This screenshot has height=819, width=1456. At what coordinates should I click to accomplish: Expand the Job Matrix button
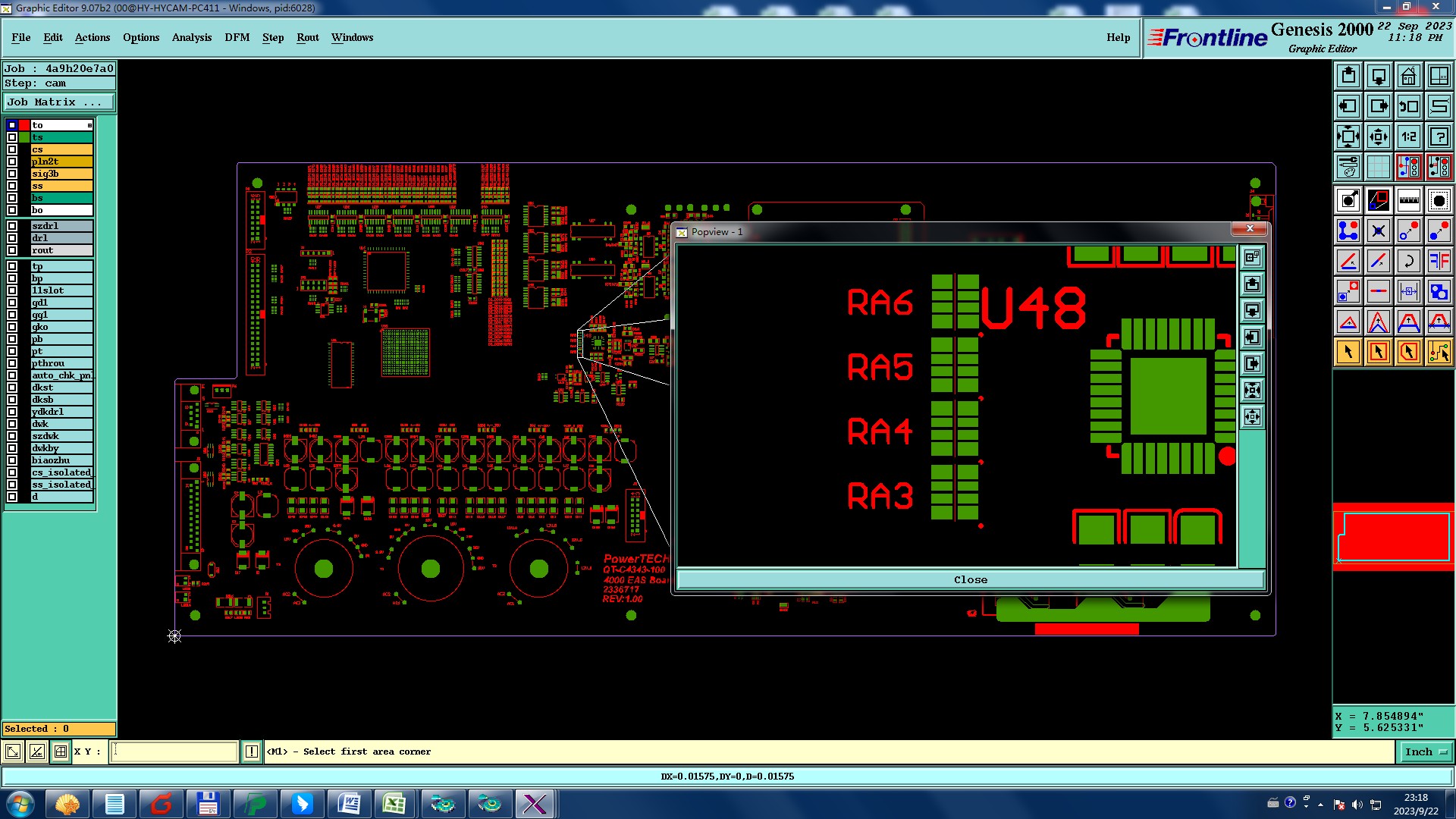click(59, 102)
